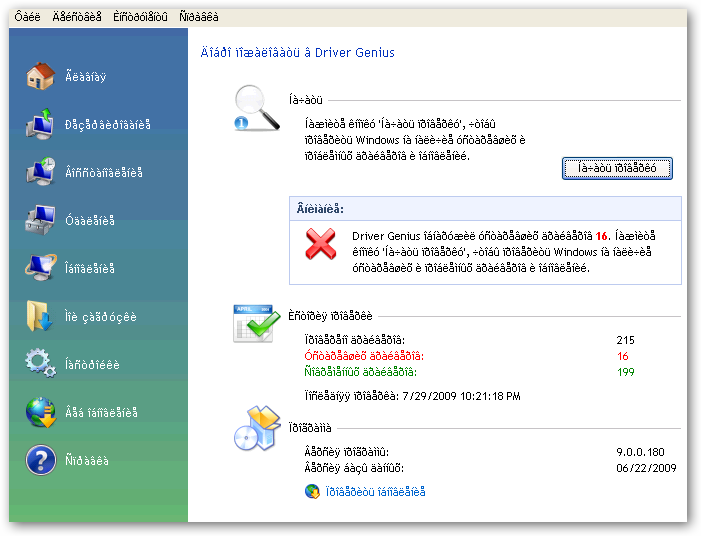The height and width of the screenshot is (536, 701).
Task: Open the third menu 'Èíñòðóìåíòû' (Tools)
Action: click(x=140, y=17)
